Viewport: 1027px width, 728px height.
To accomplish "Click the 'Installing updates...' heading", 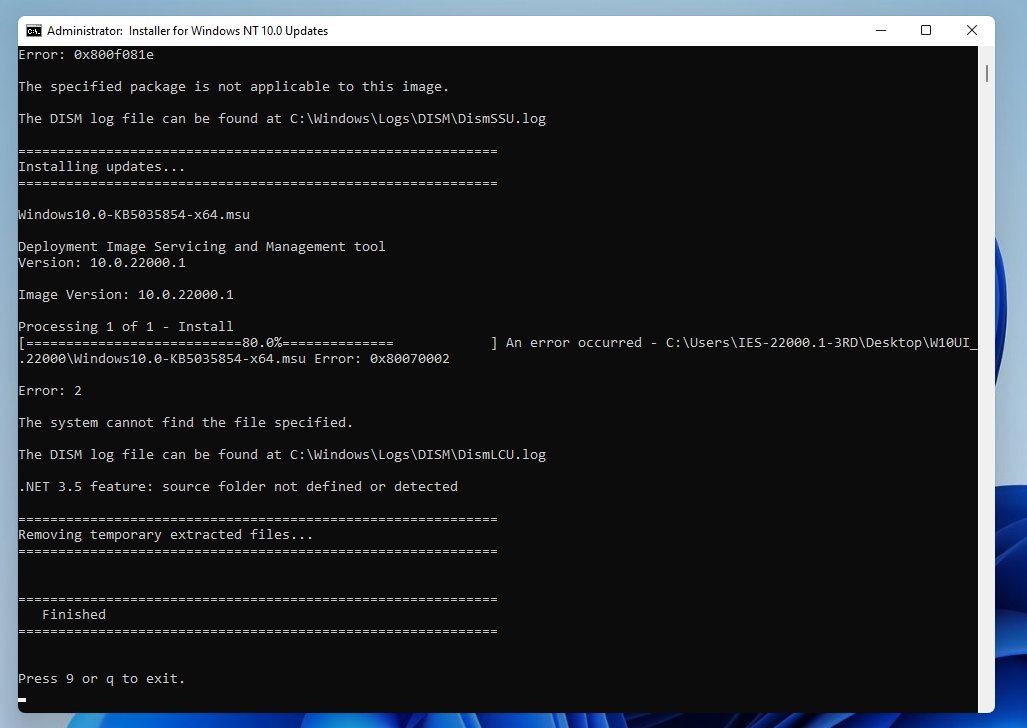I will coord(102,166).
